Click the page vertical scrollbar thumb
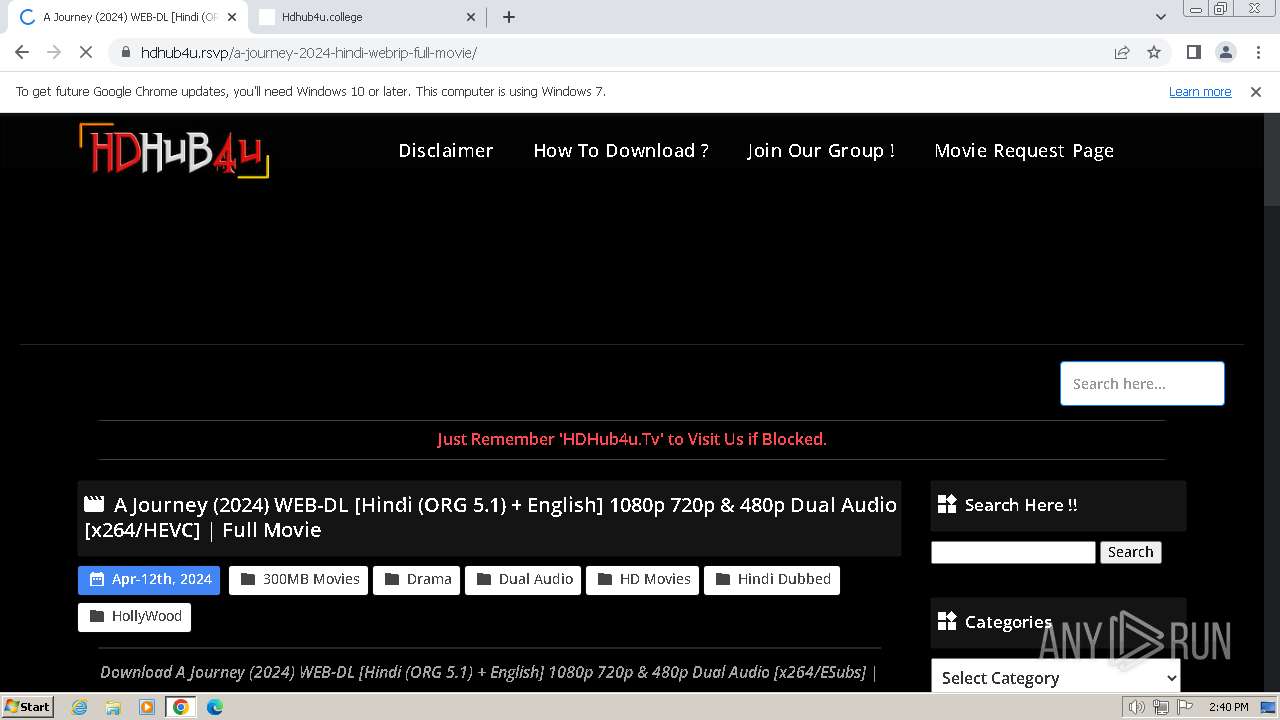The width and height of the screenshot is (1280, 720). pyautogui.click(x=1271, y=160)
